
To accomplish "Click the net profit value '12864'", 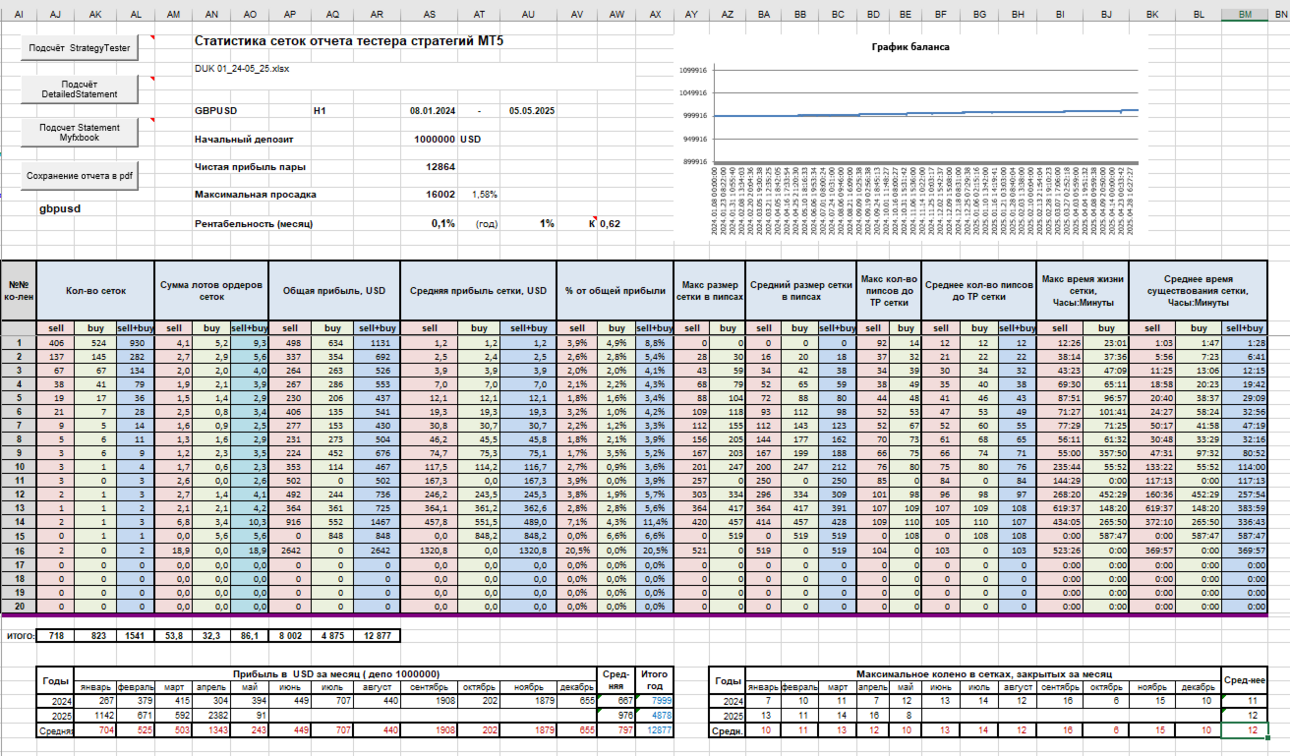I will pos(441,167).
